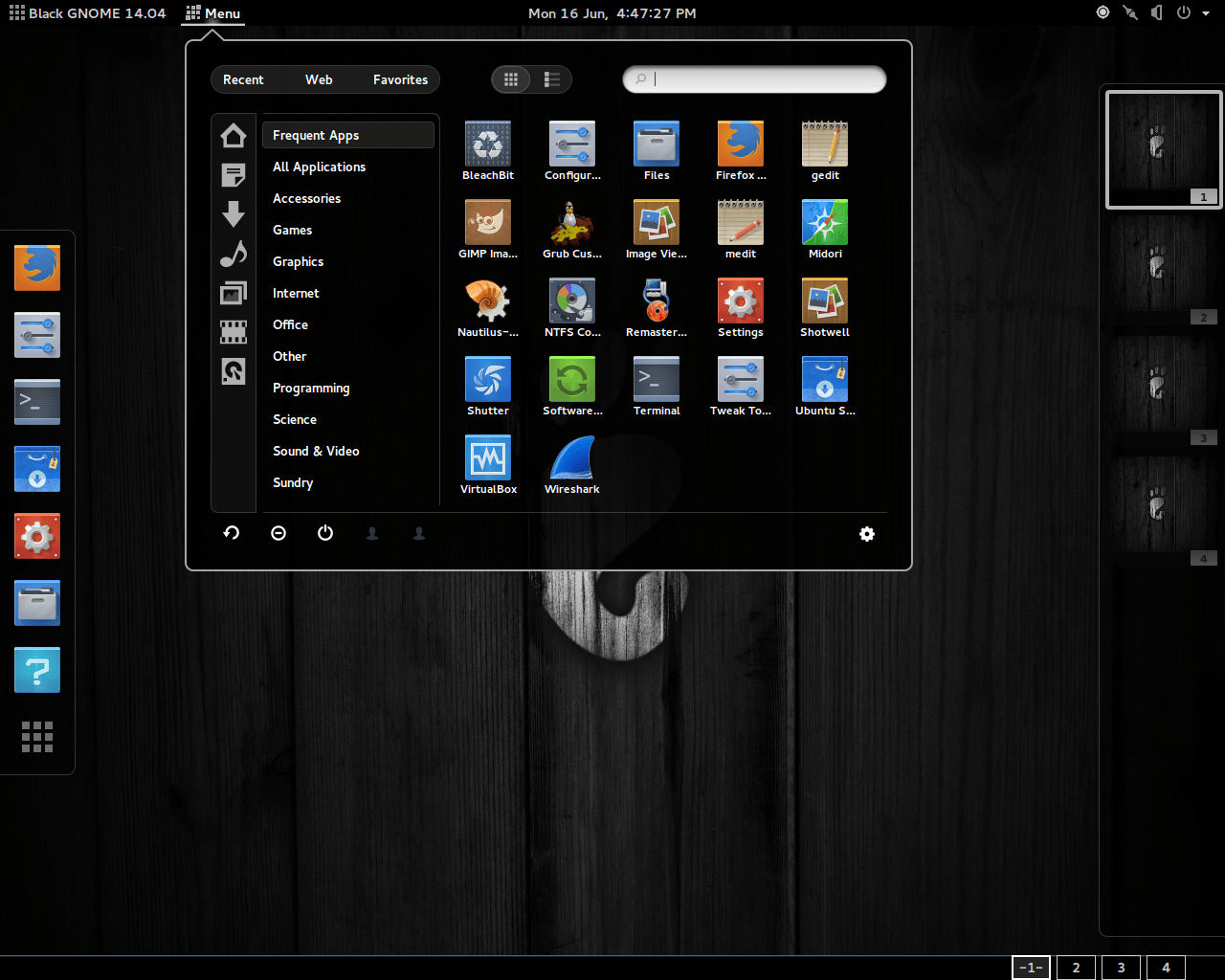This screenshot has height=980, width=1225.
Task: Open the date and time clock menu
Action: pyautogui.click(x=612, y=13)
